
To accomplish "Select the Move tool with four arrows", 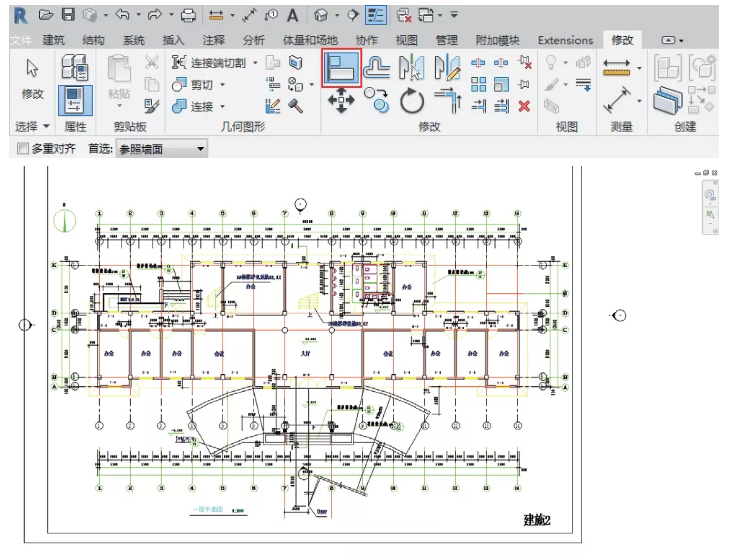I will pyautogui.click(x=341, y=100).
